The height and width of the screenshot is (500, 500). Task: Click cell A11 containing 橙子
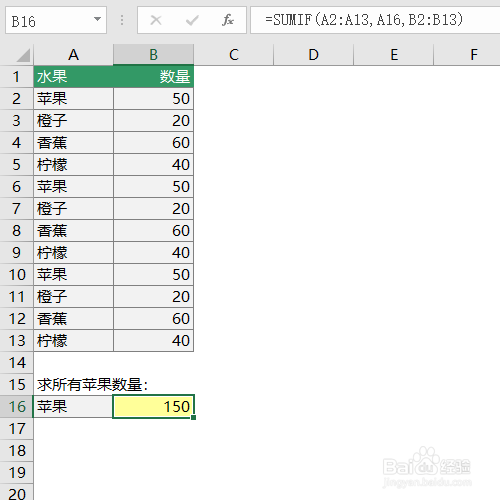pos(73,297)
